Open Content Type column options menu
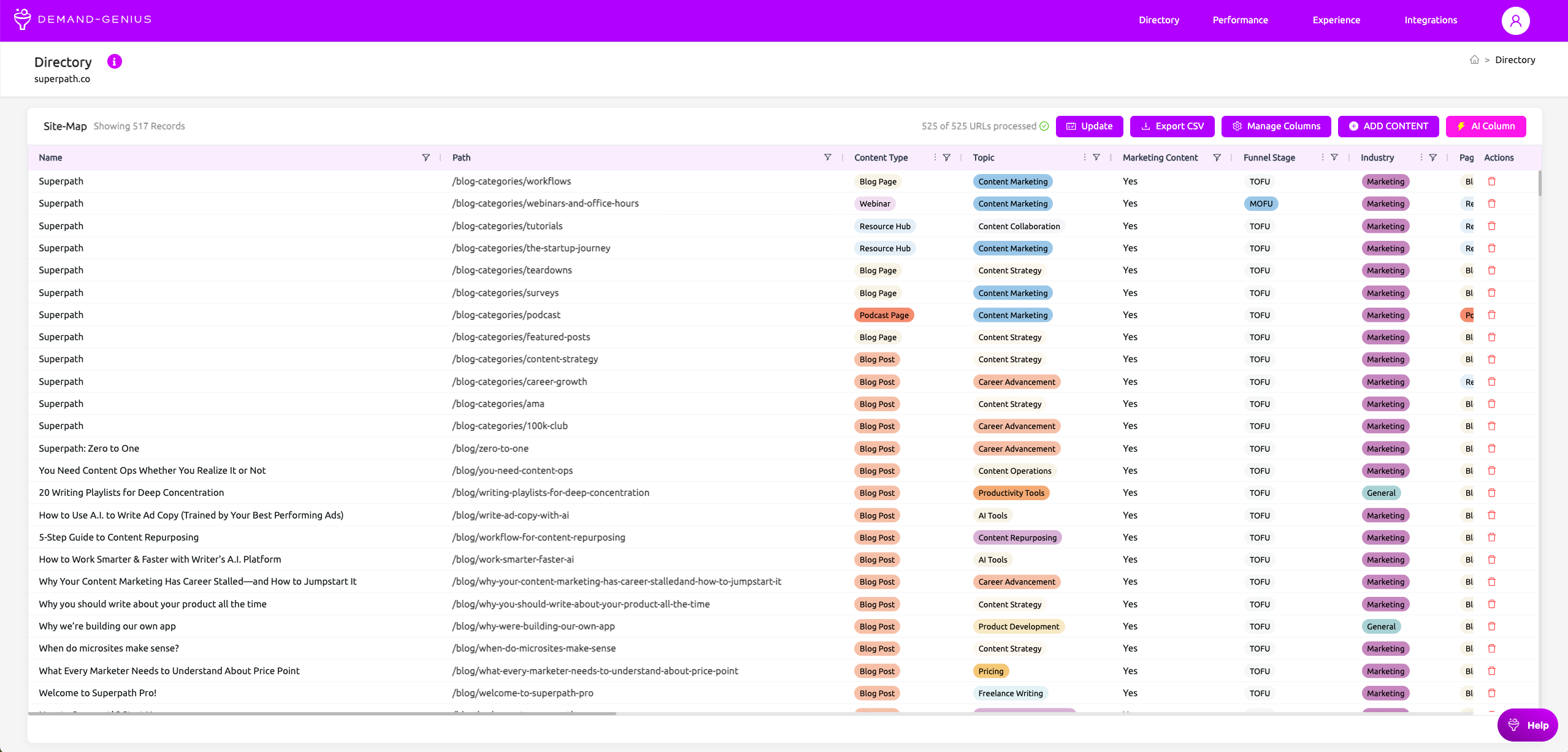This screenshot has width=1568, height=752. [x=935, y=158]
